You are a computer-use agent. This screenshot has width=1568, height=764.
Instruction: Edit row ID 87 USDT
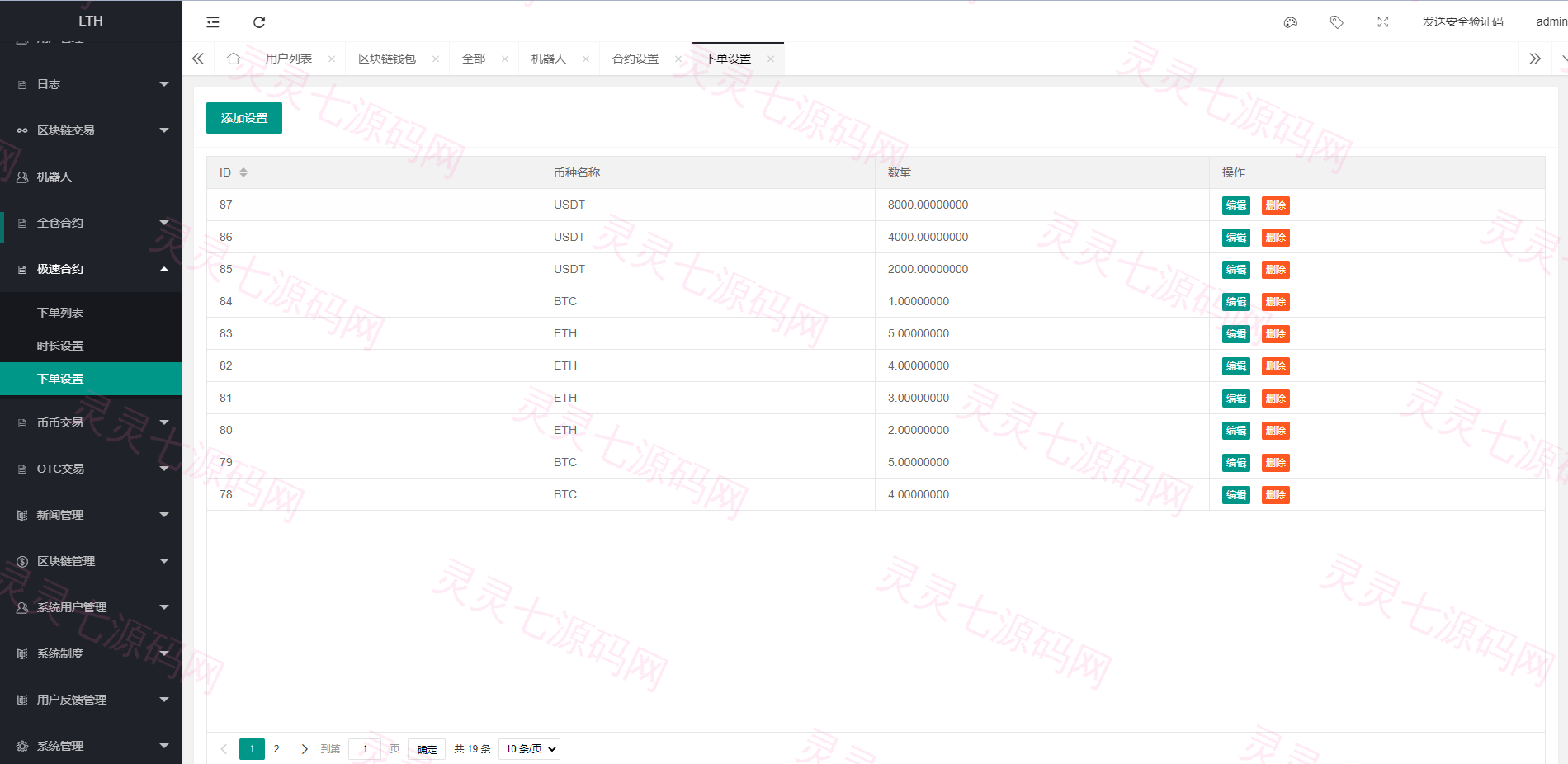[1236, 205]
